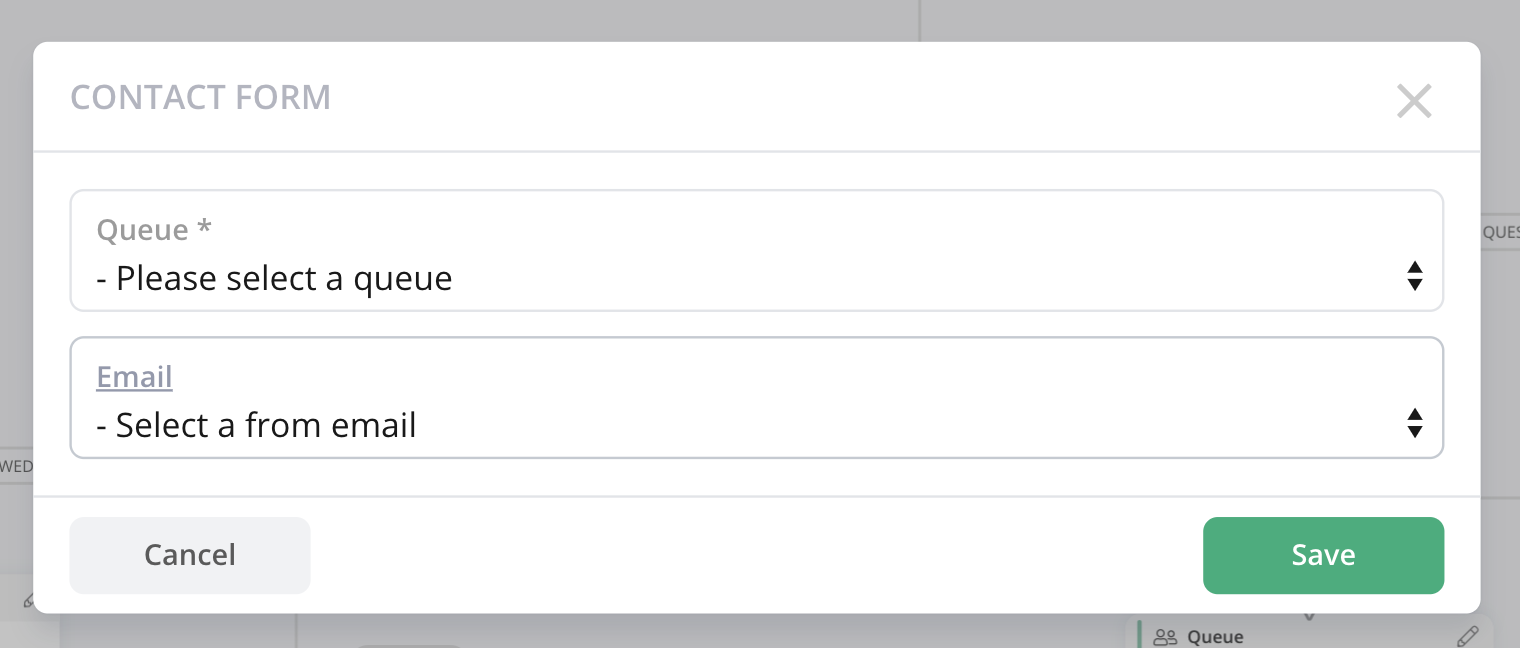Click the Cancel button

coord(190,555)
